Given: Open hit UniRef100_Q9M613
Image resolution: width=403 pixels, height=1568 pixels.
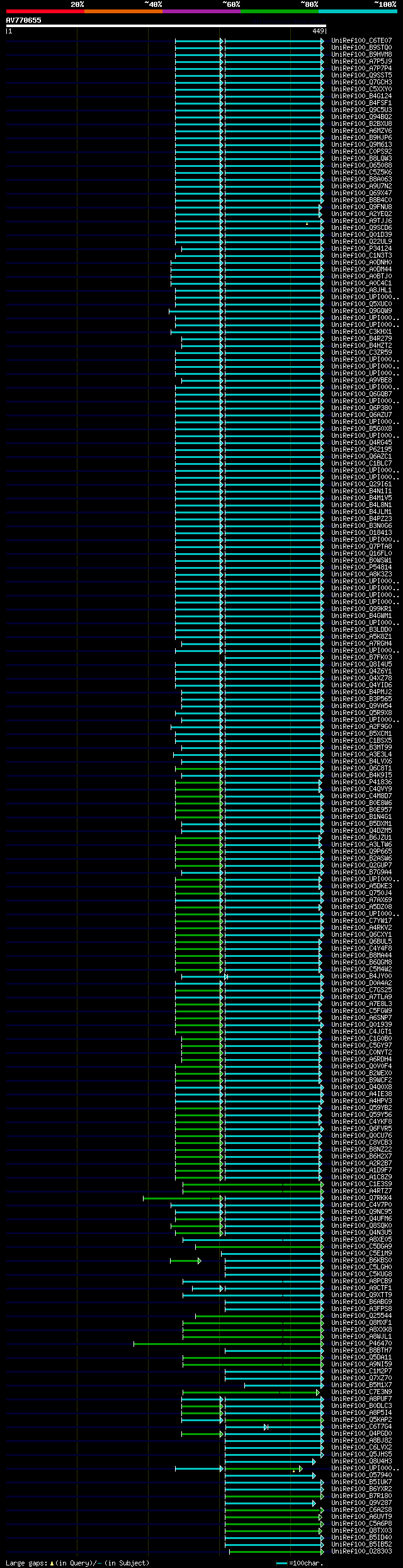Looking at the screenshot, I should [361, 145].
